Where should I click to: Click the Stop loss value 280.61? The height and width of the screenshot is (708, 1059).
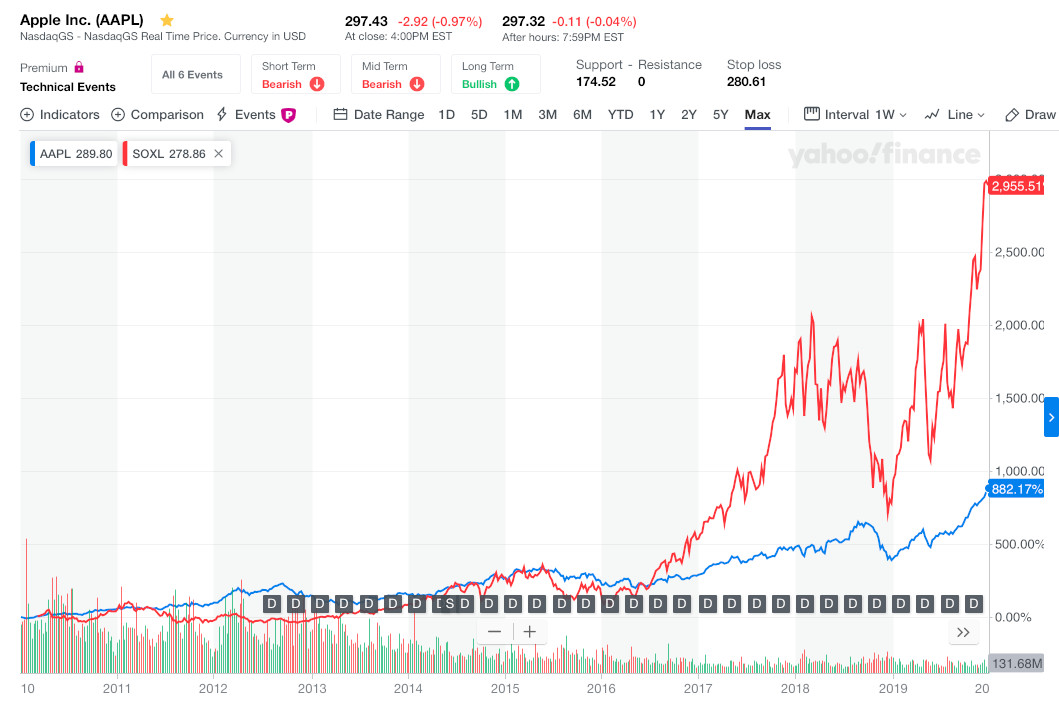pos(746,82)
